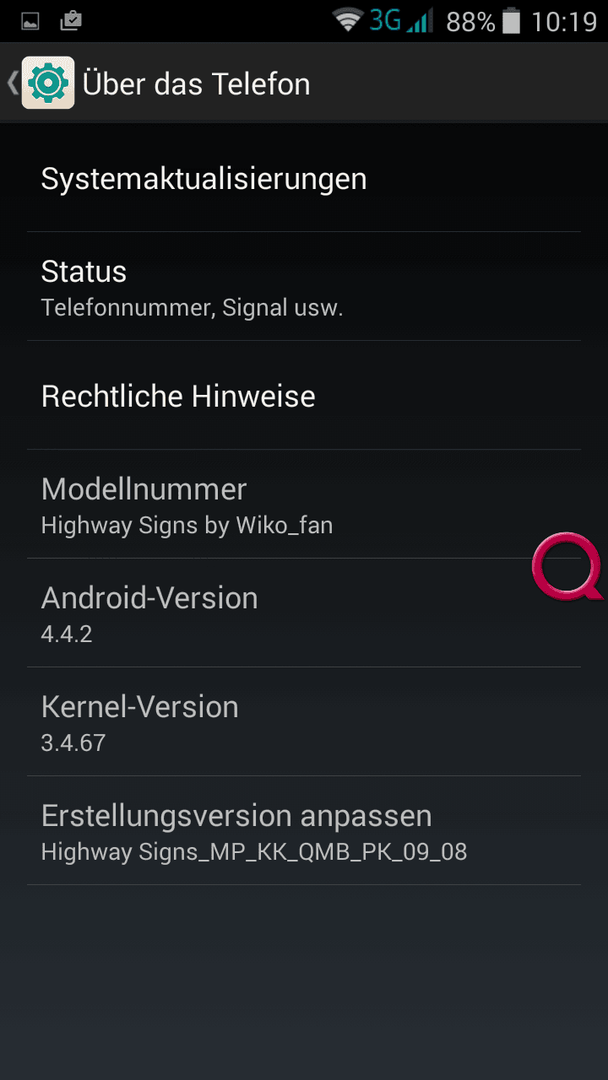Image resolution: width=608 pixels, height=1080 pixels.
Task: Tap the pink Q floating icon
Action: pos(567,566)
